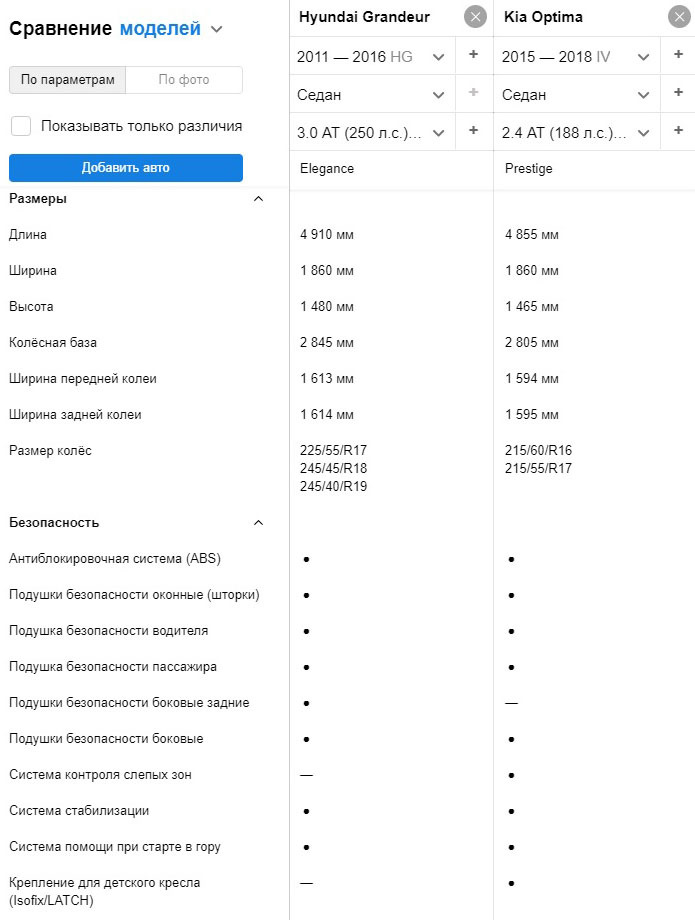Click Система помощи при старте в гору label
695x920 pixels.
115,847
